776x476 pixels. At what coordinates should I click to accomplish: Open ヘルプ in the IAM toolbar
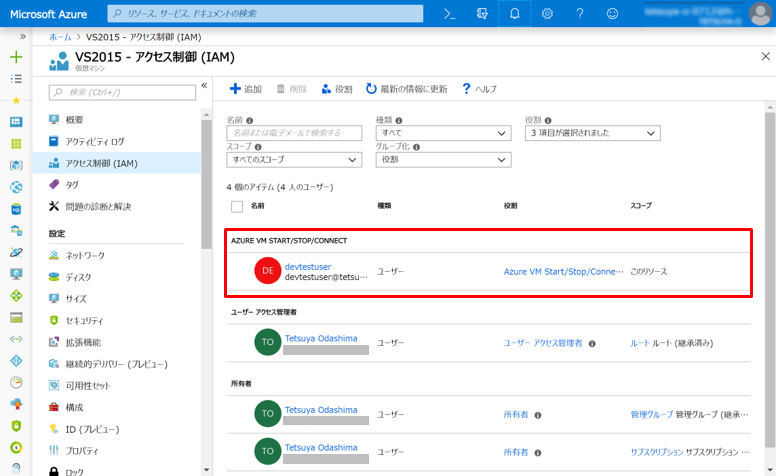(x=479, y=89)
